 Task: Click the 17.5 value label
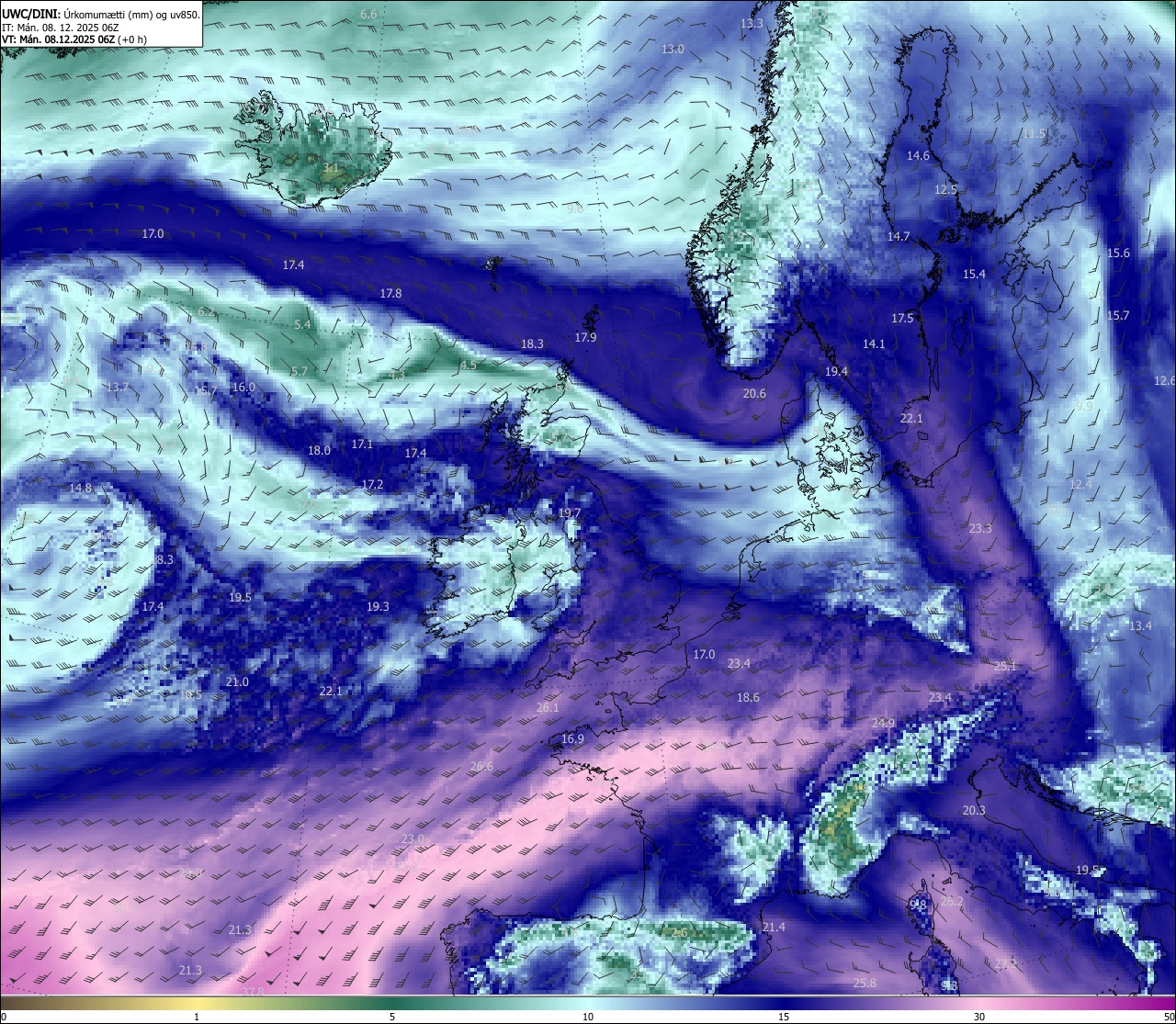[x=902, y=318]
